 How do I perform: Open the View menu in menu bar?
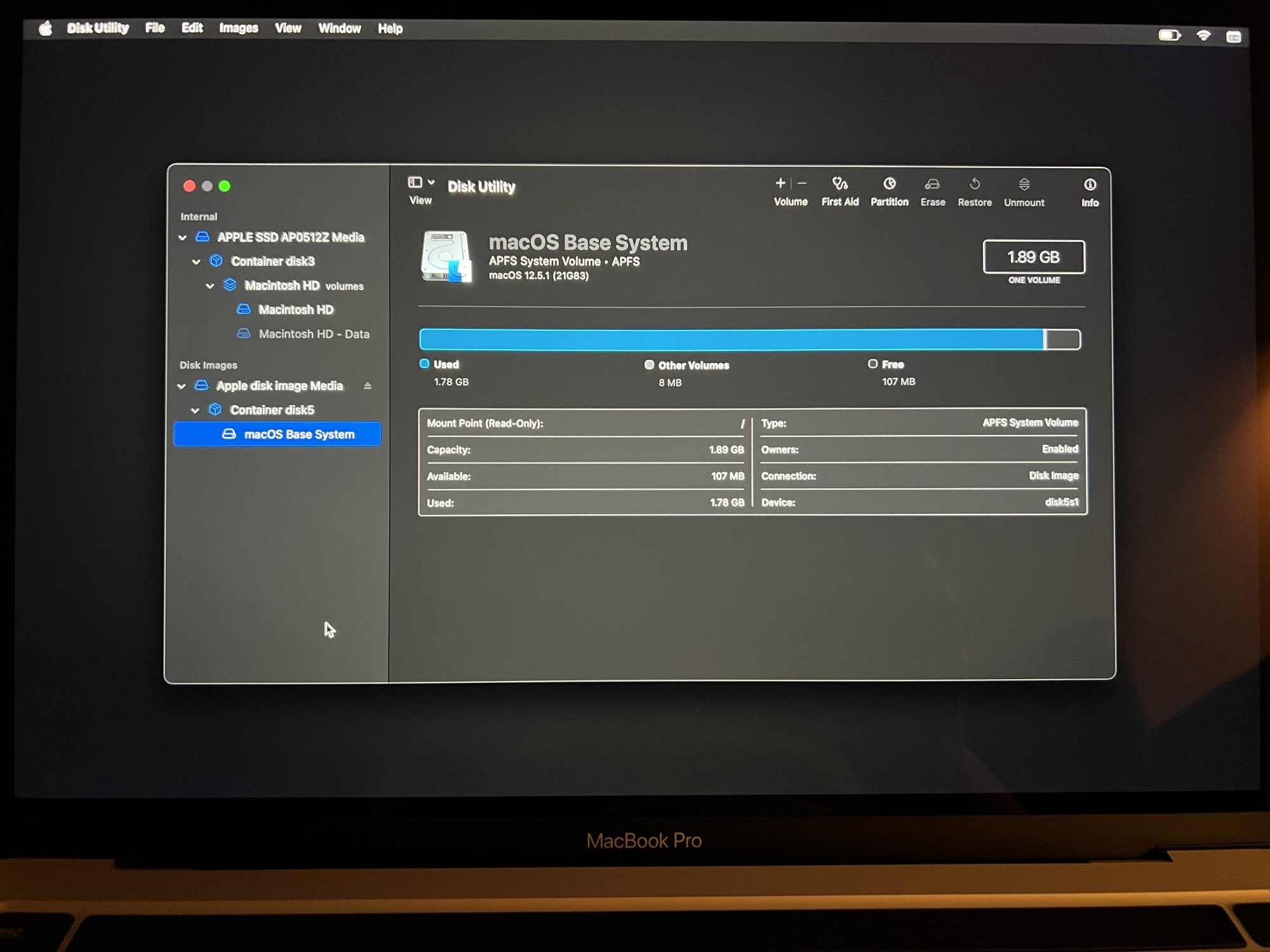tap(288, 29)
